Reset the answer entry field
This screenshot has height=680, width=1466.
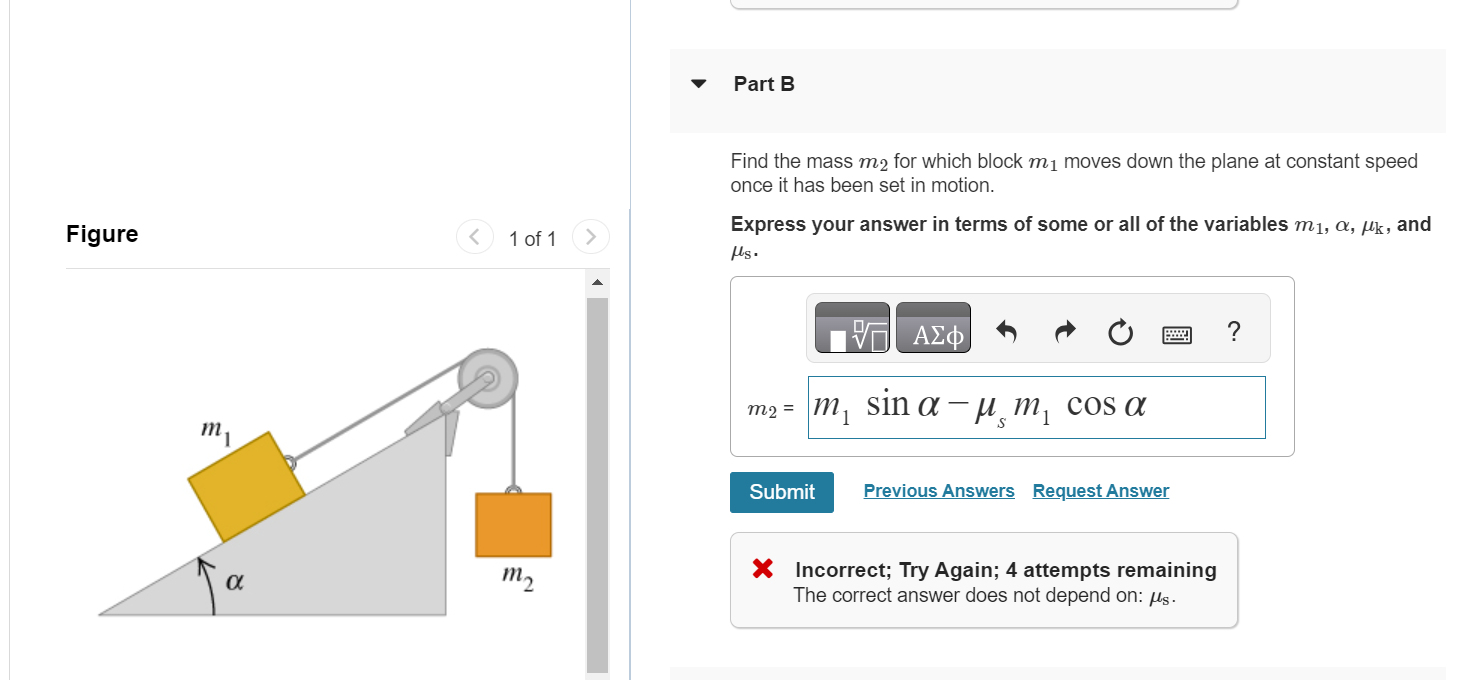point(1120,331)
